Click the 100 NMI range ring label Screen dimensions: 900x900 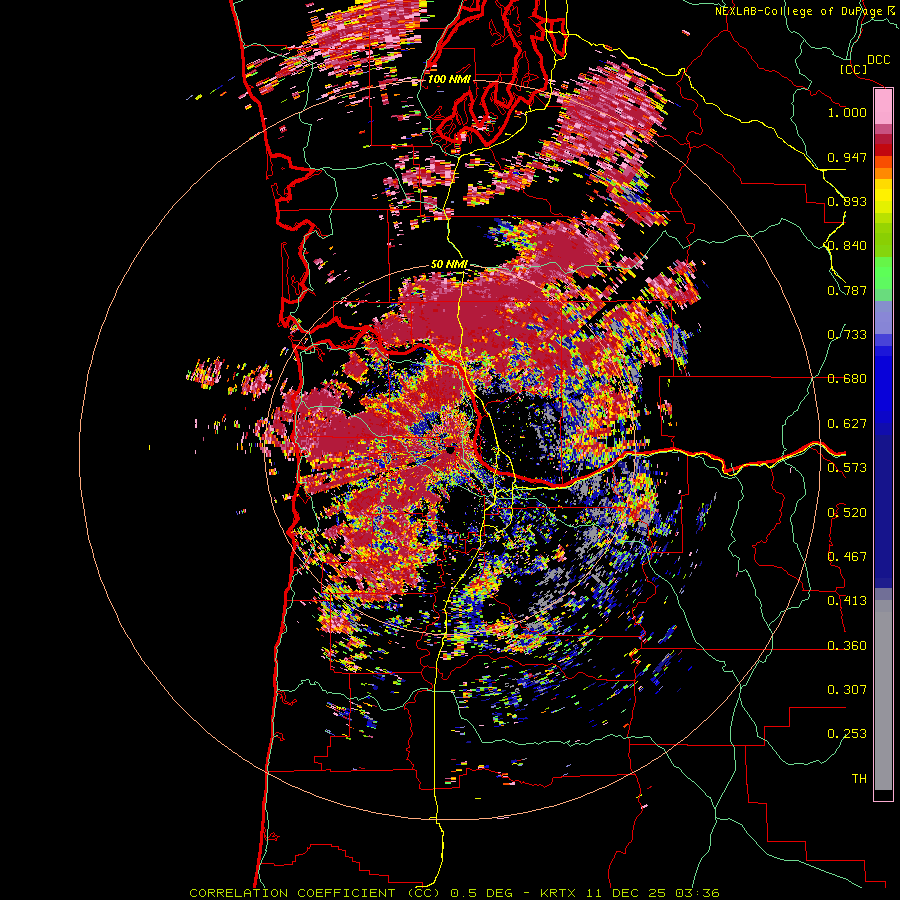click(449, 79)
